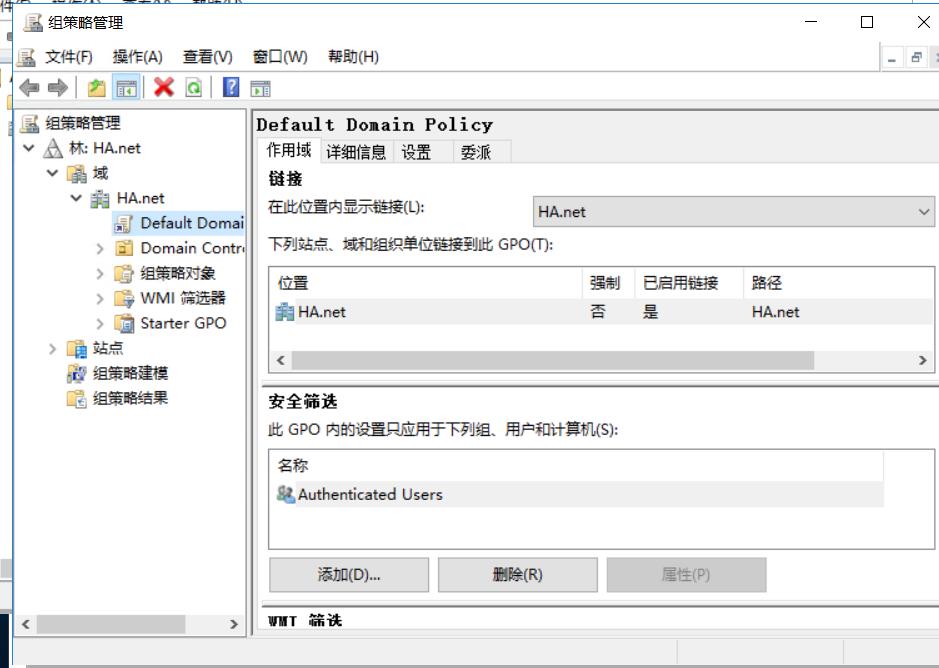Collapse the 域 tree node
The height and width of the screenshot is (668, 939).
coord(53,173)
